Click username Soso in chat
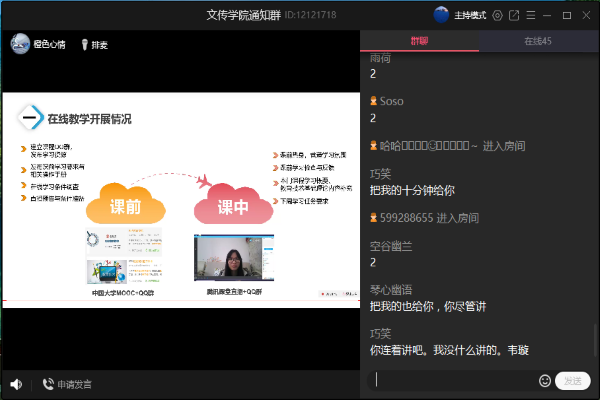 click(x=392, y=101)
